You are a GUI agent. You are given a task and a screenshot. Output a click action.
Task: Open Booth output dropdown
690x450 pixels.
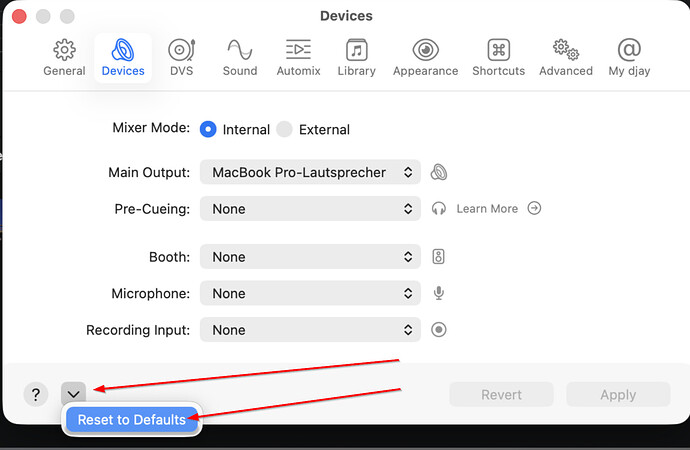point(310,257)
